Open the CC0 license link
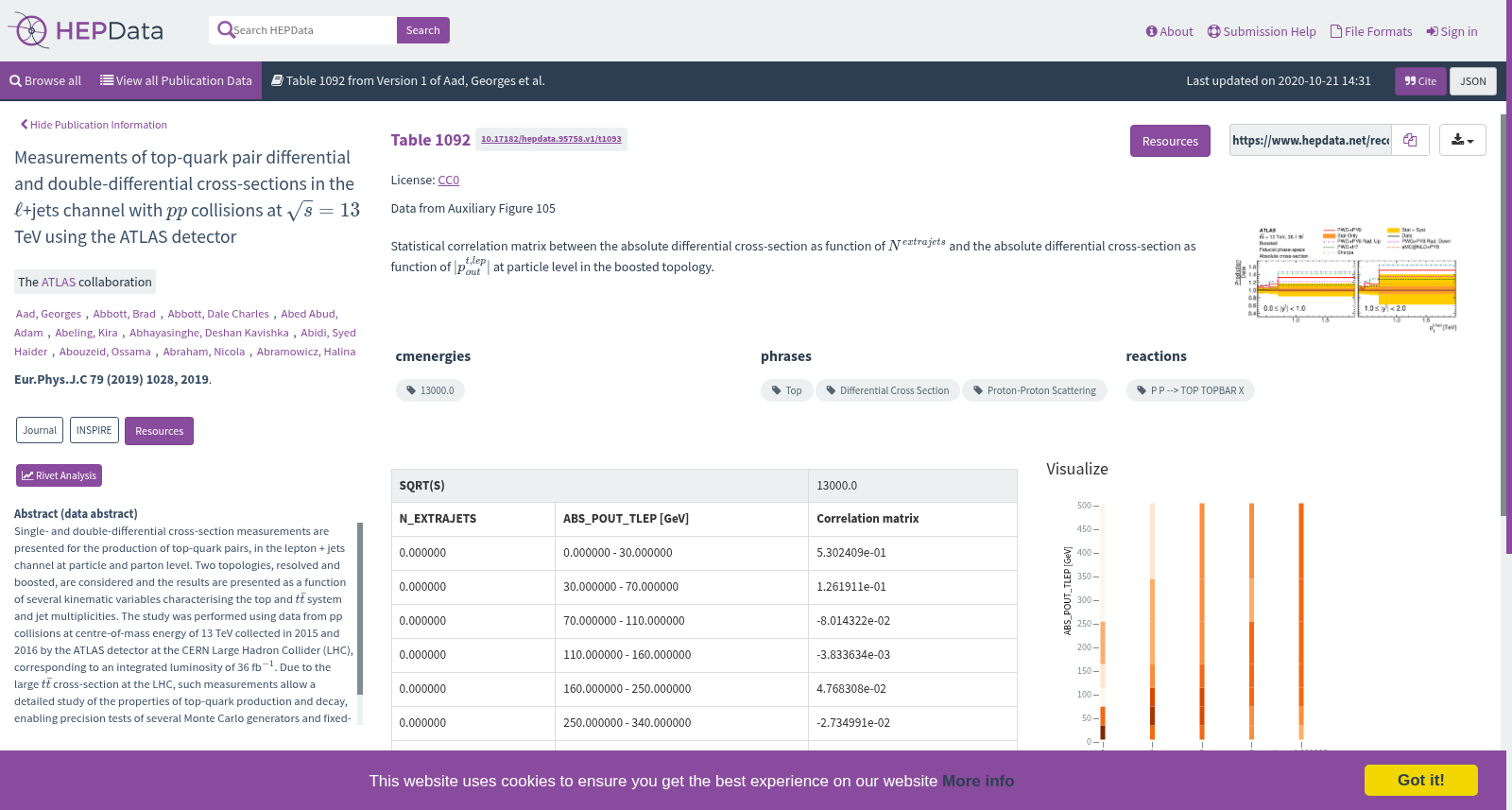Image resolution: width=1512 pixels, height=810 pixels. (448, 180)
